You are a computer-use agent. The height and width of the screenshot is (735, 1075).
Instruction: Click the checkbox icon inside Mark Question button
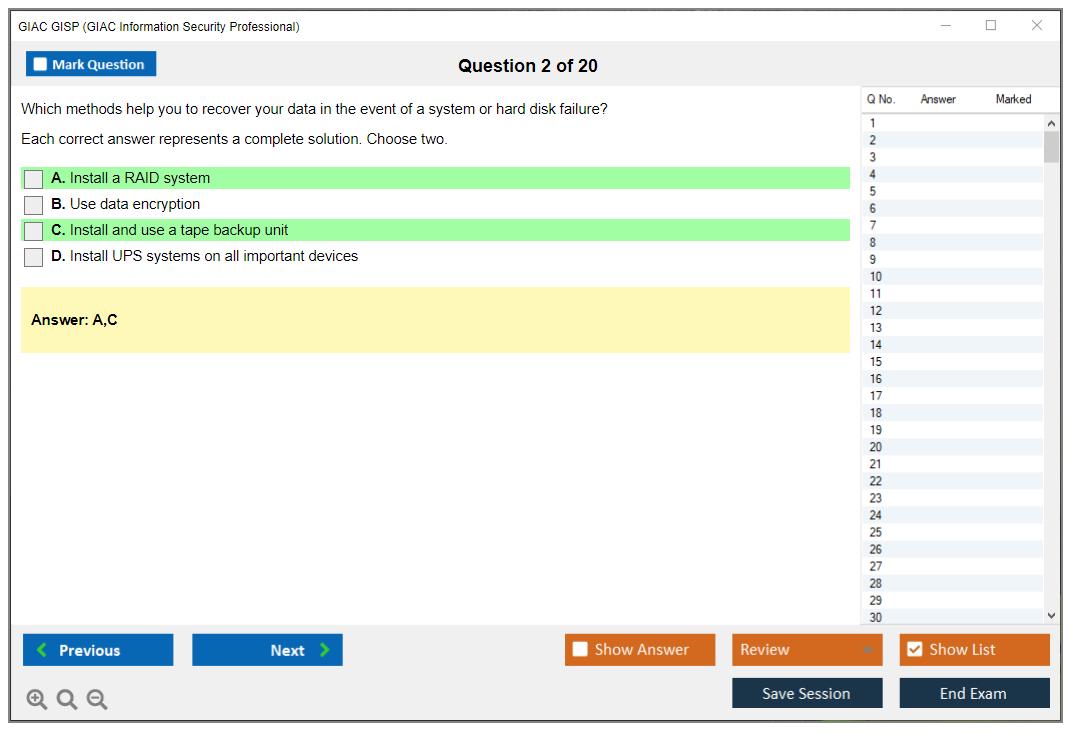click(x=39, y=63)
